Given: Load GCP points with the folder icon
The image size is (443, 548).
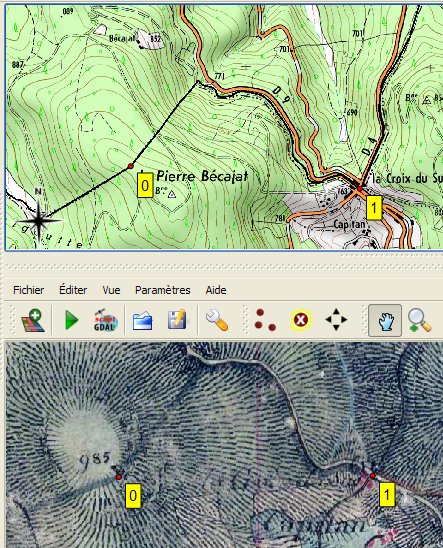Looking at the screenshot, I should [x=142, y=320].
